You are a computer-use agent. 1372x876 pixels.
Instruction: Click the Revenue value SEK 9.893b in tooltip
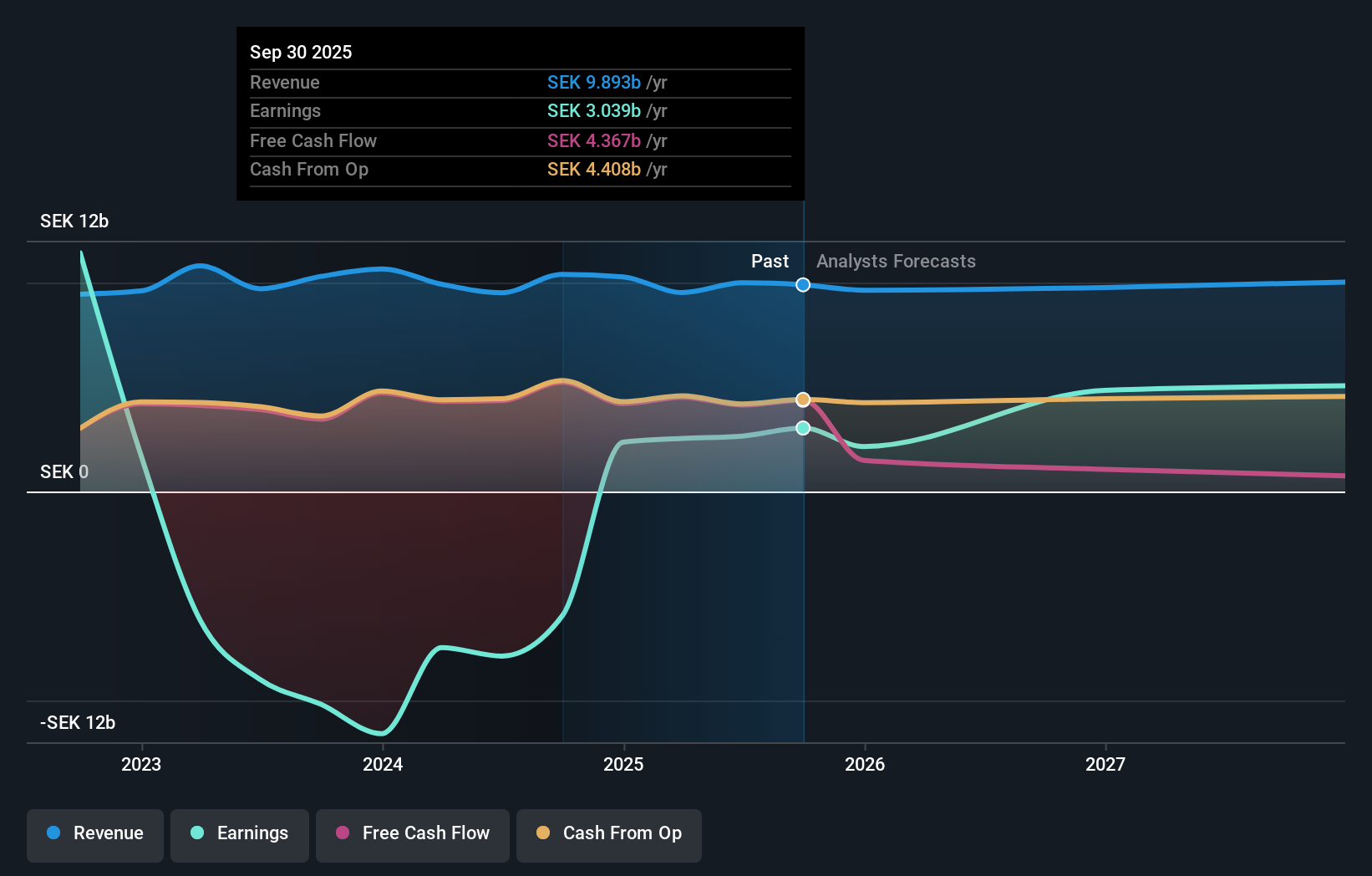click(594, 83)
